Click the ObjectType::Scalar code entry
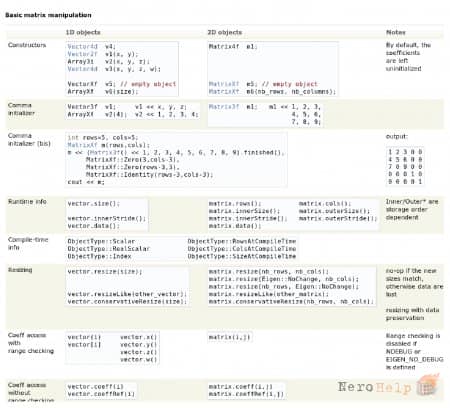 click(101, 241)
